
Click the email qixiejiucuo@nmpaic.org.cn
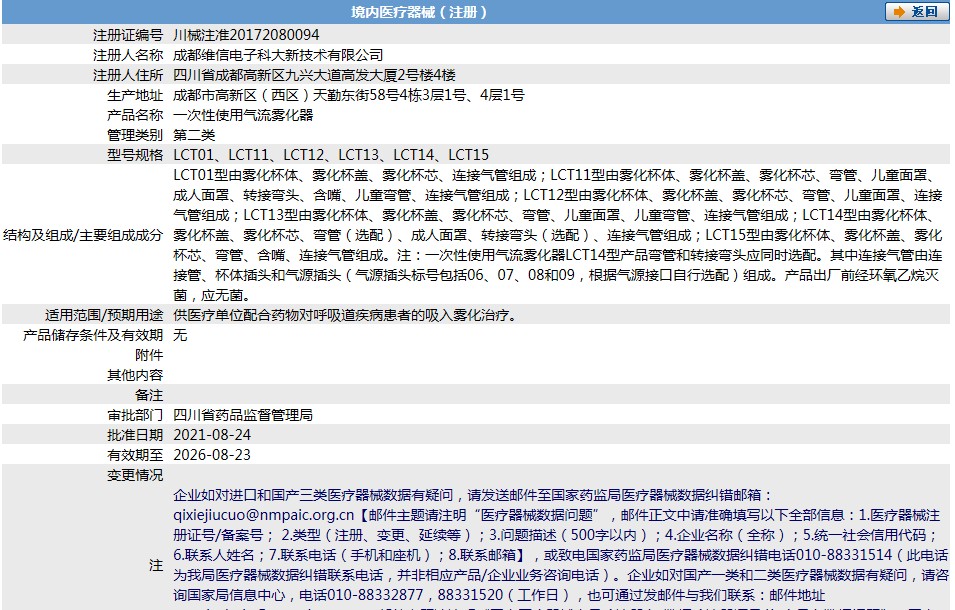pyautogui.click(x=263, y=515)
